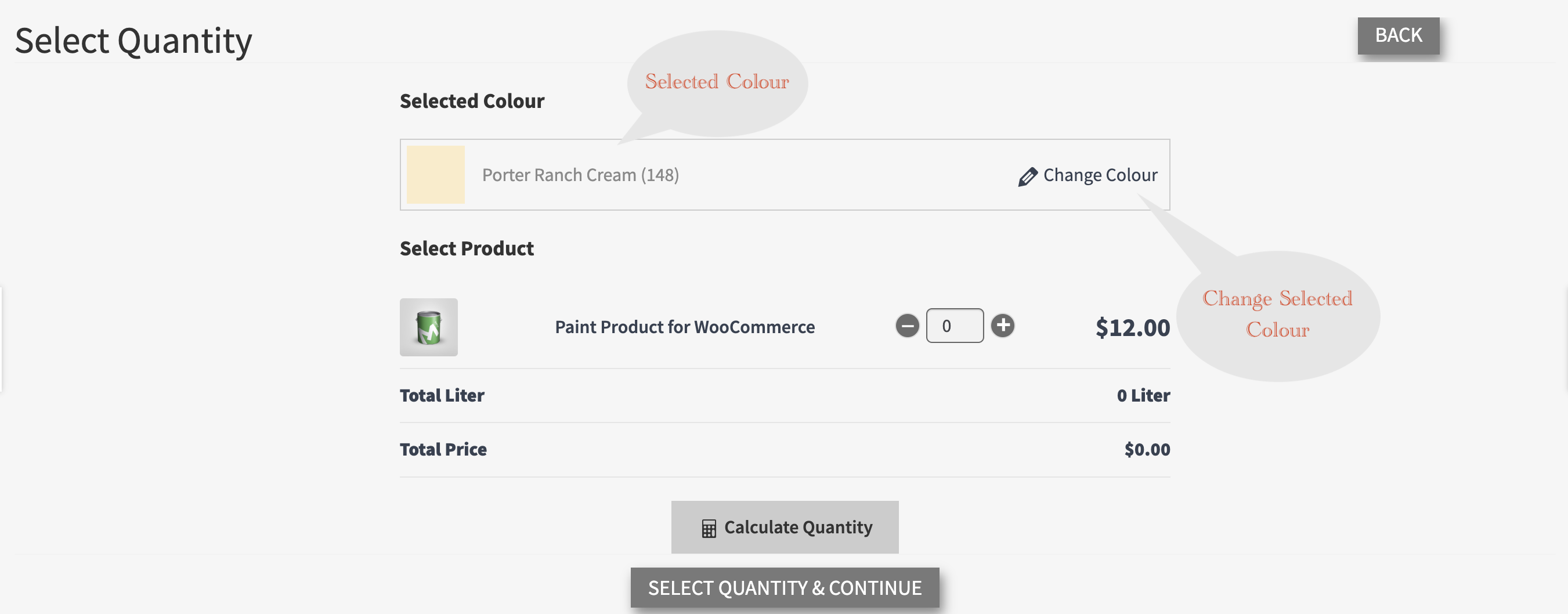Screen dimensions: 1568x614
Task: Click the pencil icon beside Change Colour
Action: pyautogui.click(x=1027, y=176)
